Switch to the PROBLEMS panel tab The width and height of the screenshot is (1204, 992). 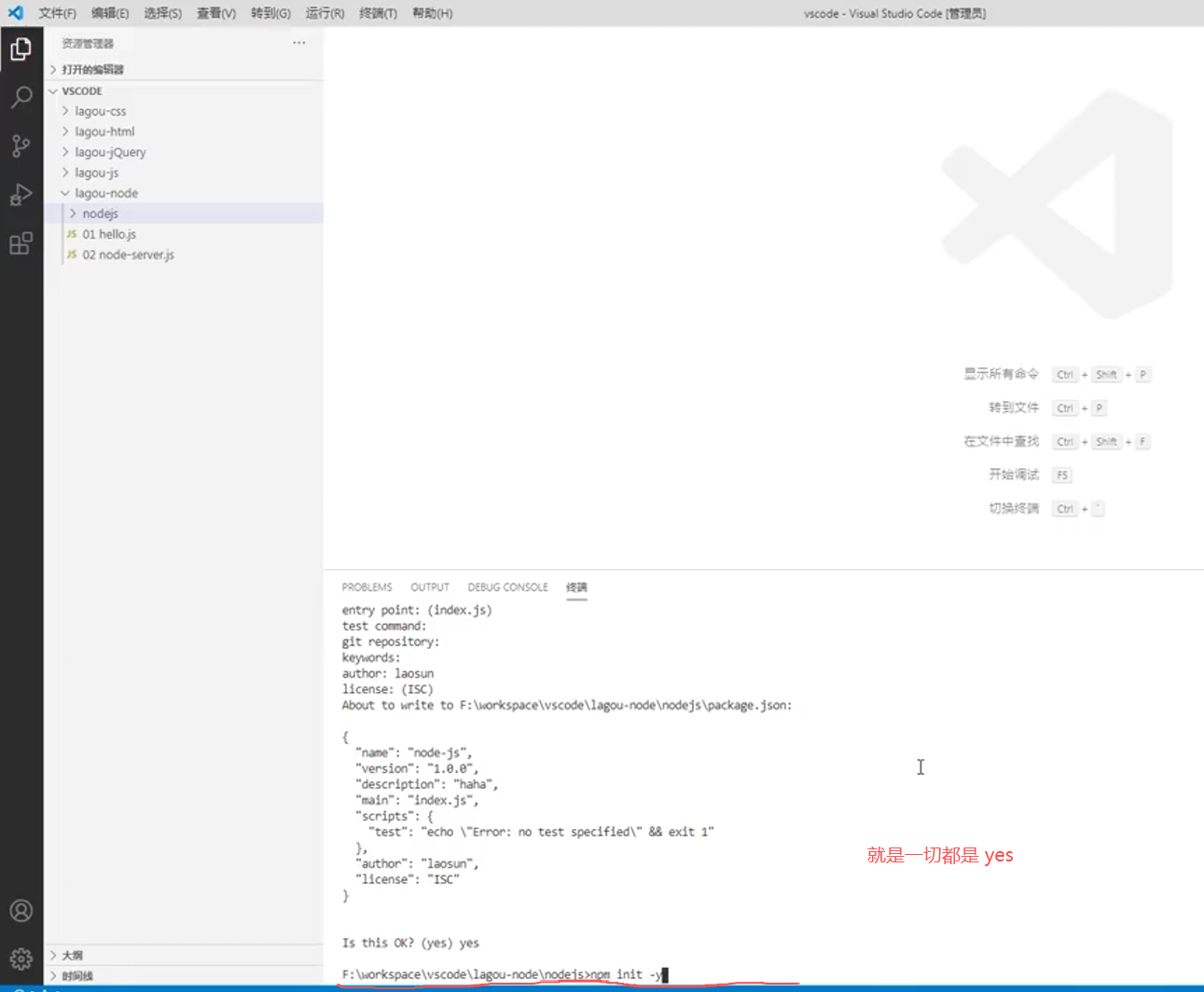coord(367,587)
